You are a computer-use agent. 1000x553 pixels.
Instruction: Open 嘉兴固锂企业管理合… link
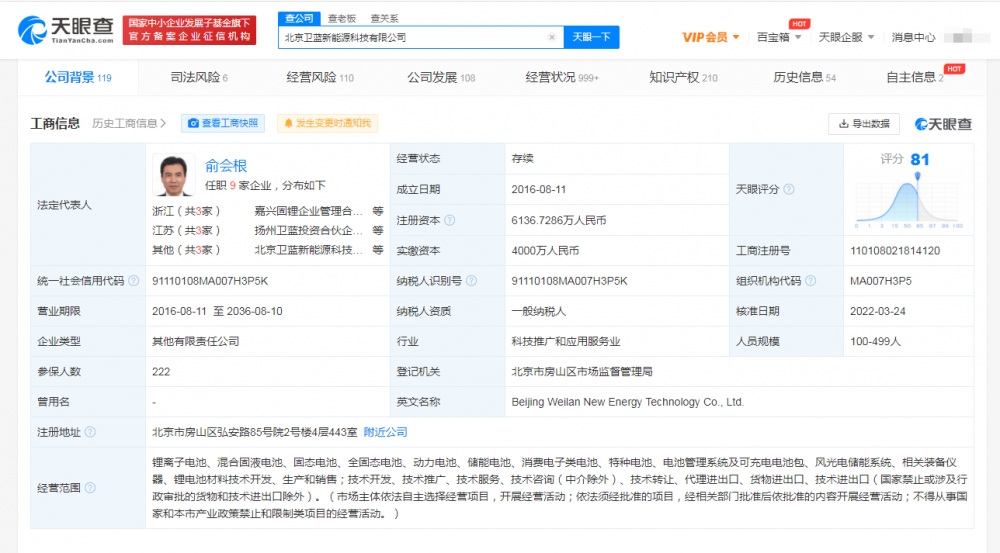pyautogui.click(x=309, y=211)
